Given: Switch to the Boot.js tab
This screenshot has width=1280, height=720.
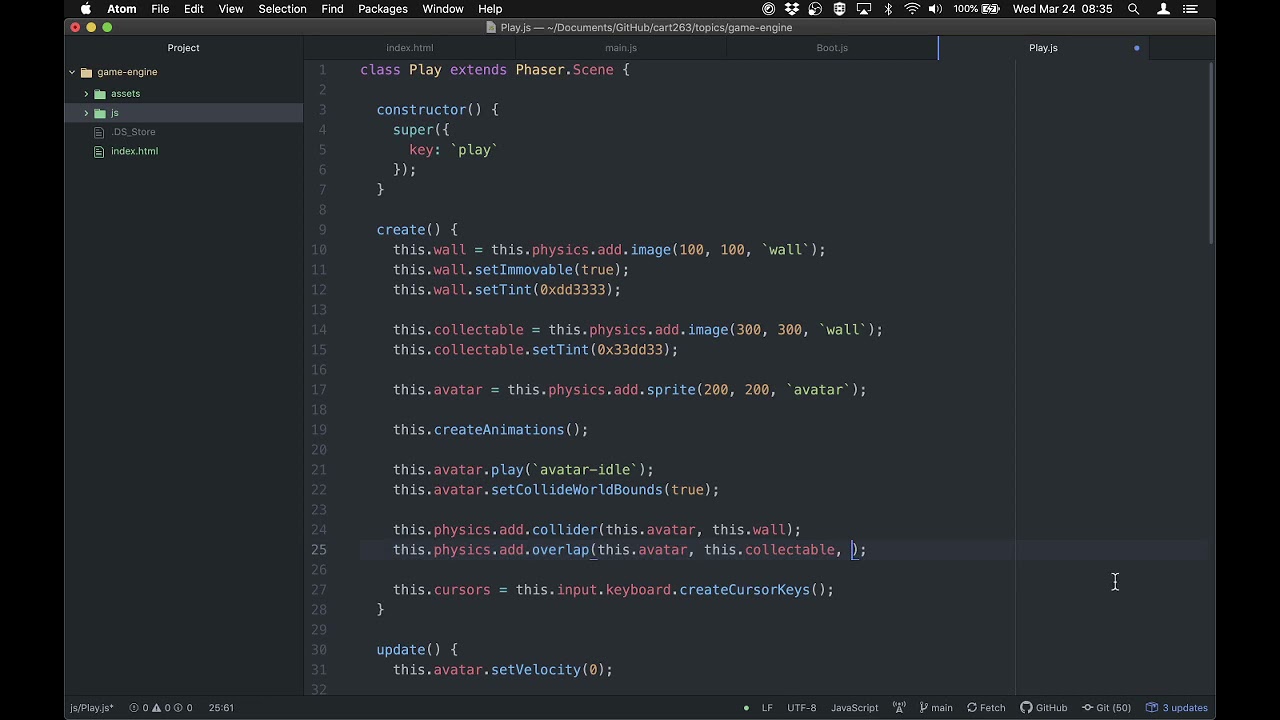Looking at the screenshot, I should pos(832,48).
